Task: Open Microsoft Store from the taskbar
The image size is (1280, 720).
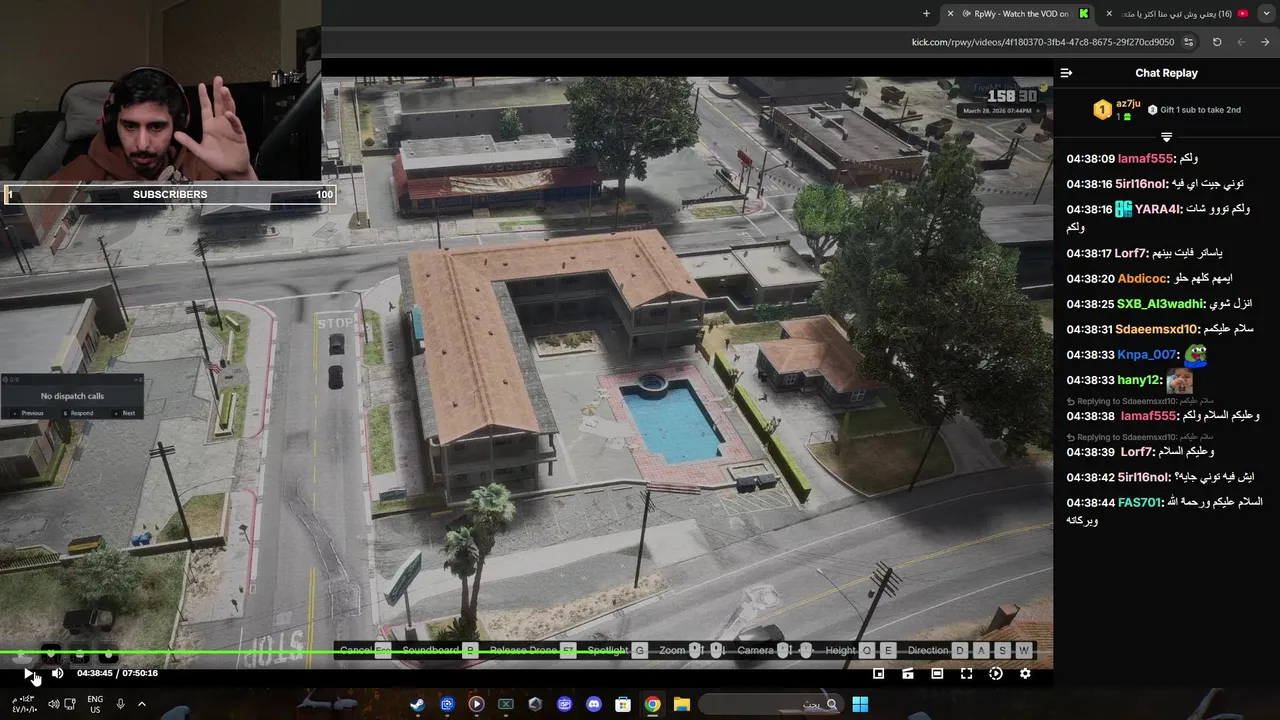Action: (x=623, y=704)
